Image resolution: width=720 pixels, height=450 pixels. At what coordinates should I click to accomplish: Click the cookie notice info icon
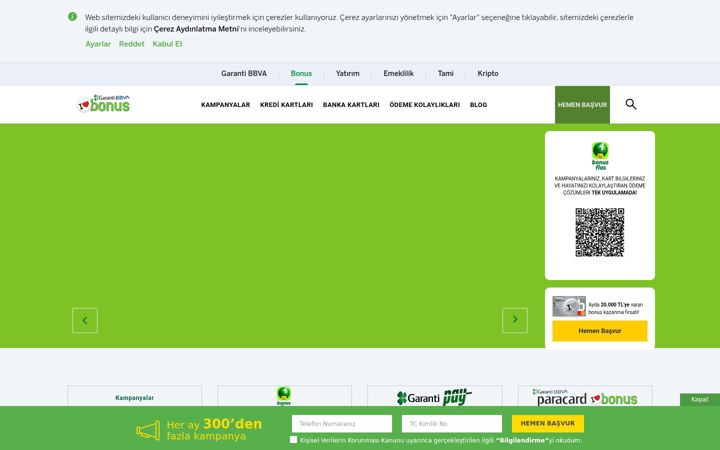(x=73, y=17)
